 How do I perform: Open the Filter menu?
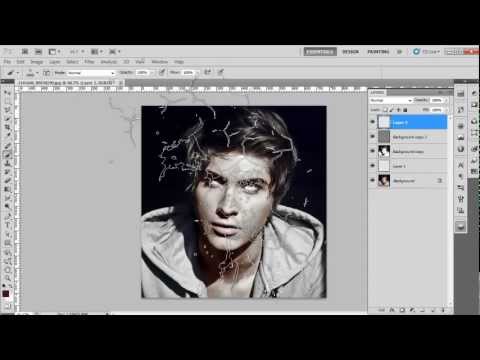click(x=89, y=62)
